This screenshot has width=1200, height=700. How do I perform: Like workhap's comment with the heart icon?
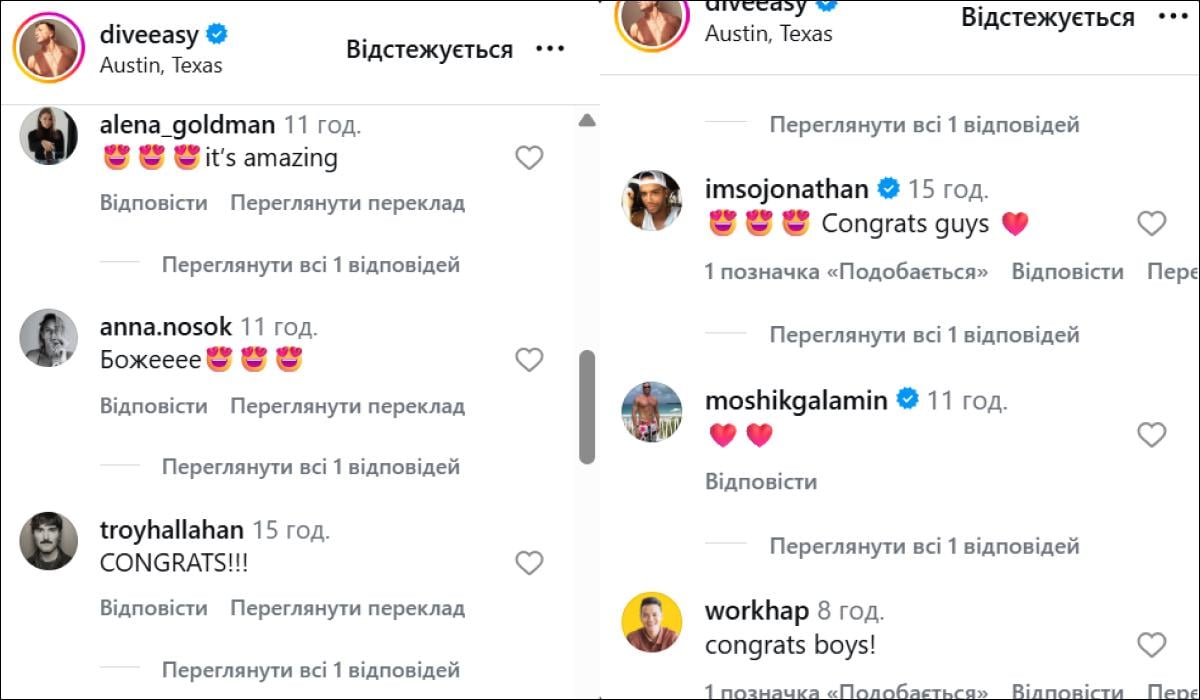[x=1151, y=646]
